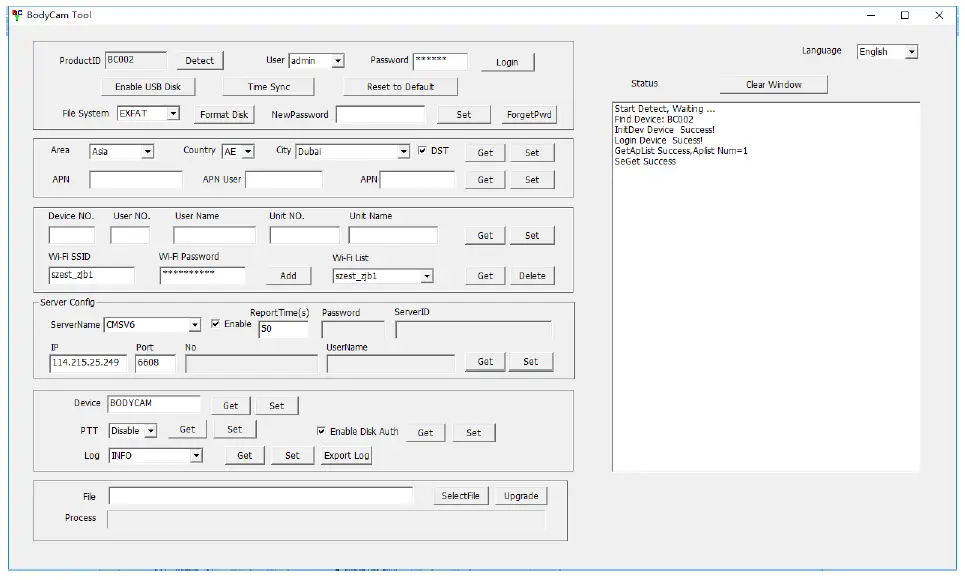Click the SelectFile button
The image size is (965, 580).
[460, 496]
